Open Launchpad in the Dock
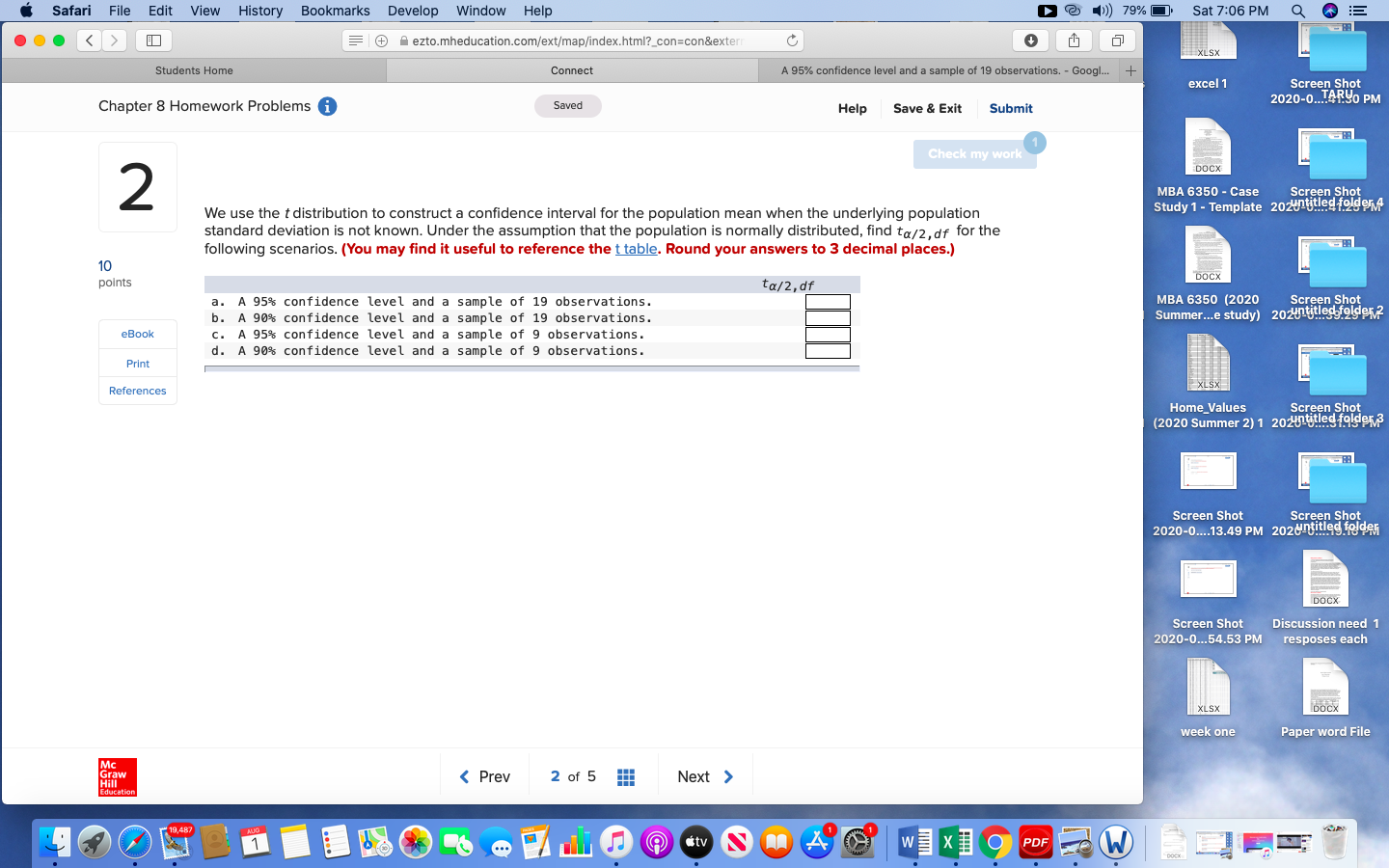Image resolution: width=1389 pixels, height=868 pixels. [x=95, y=842]
